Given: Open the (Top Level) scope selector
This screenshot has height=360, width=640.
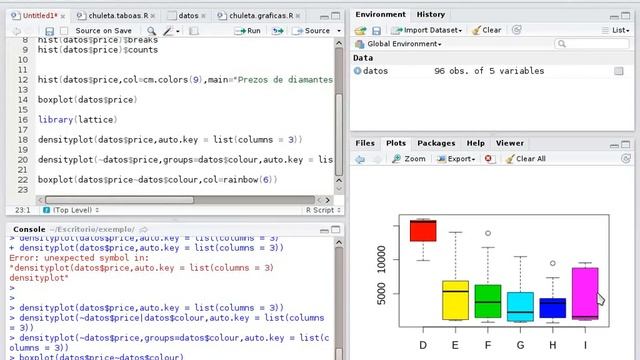Looking at the screenshot, I should click(x=76, y=210).
